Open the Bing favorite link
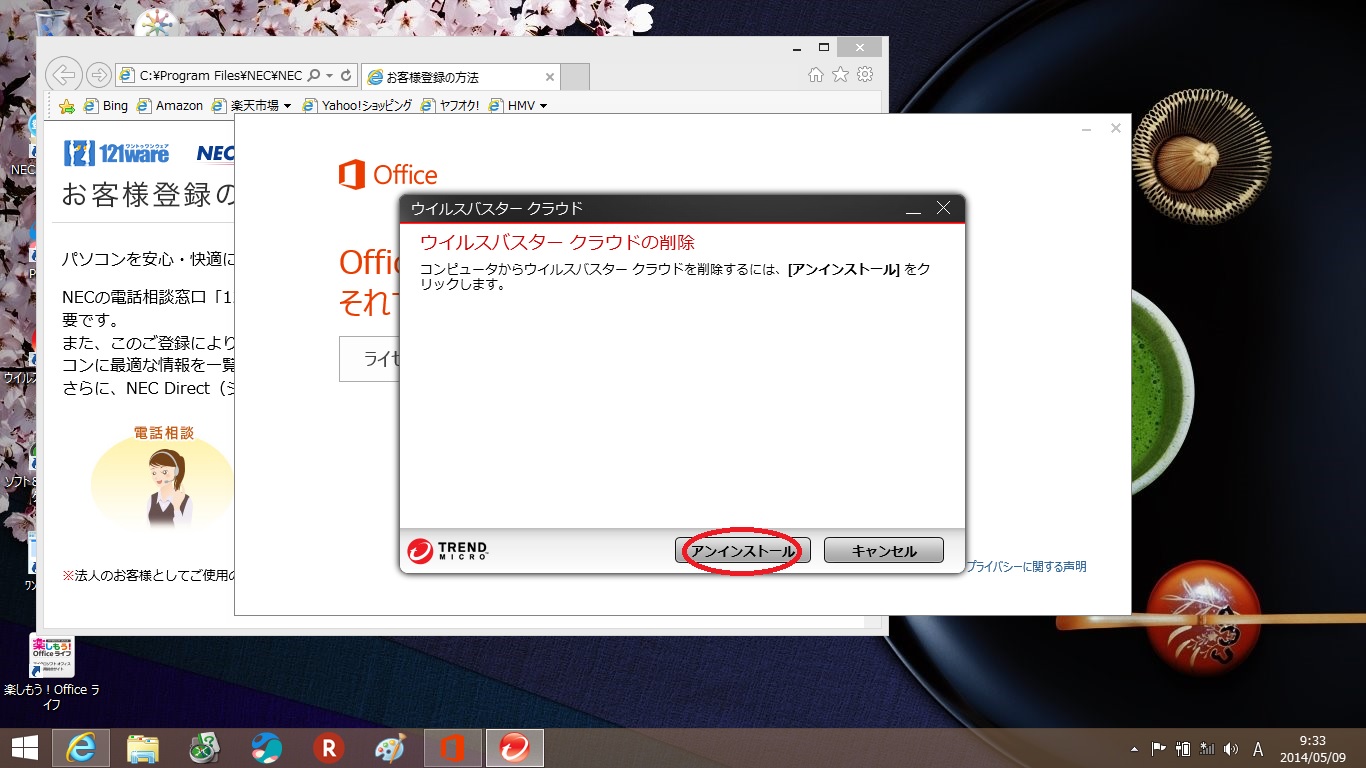1366x768 pixels. (106, 105)
